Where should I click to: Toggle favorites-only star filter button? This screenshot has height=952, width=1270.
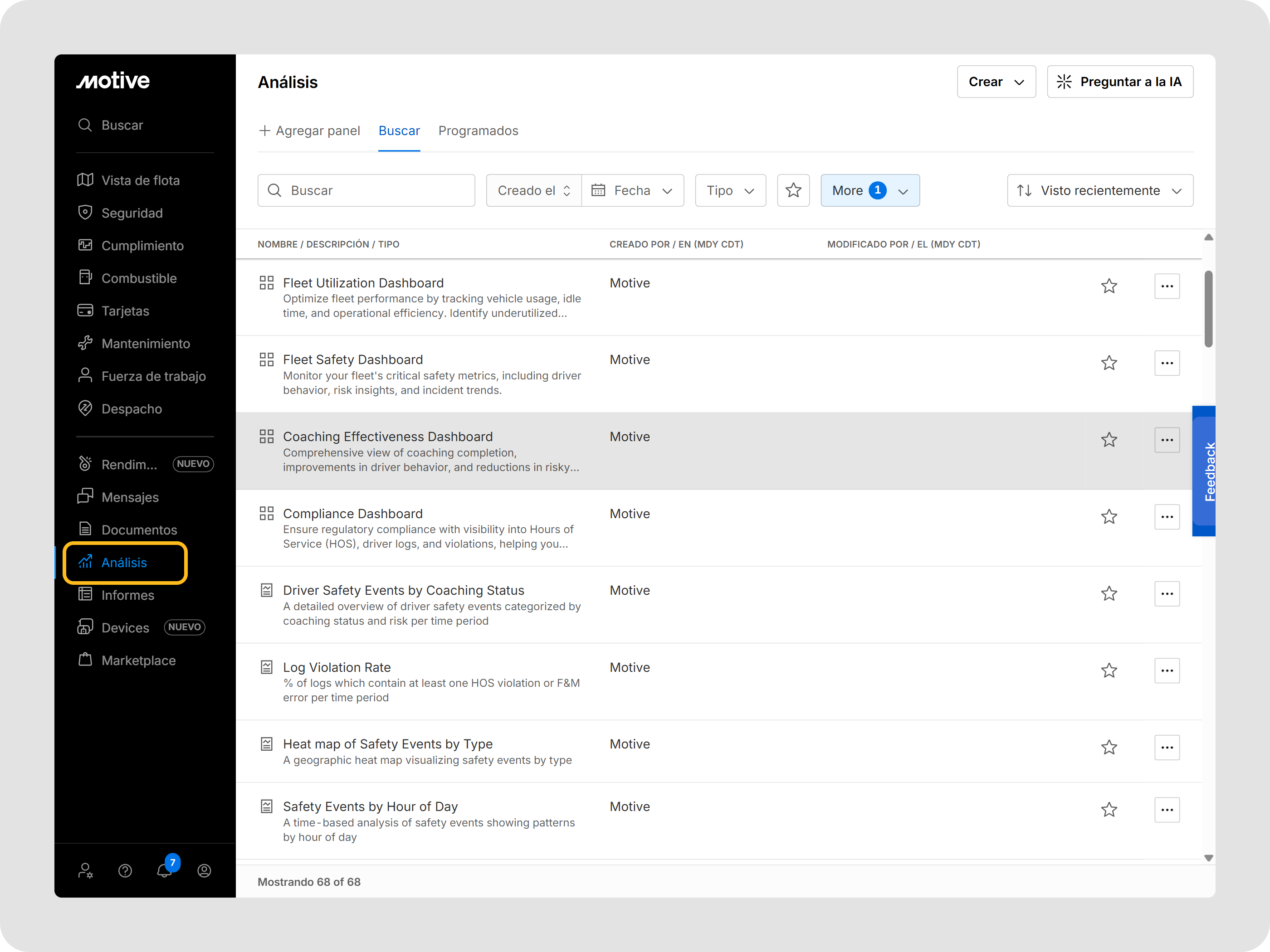pyautogui.click(x=793, y=190)
